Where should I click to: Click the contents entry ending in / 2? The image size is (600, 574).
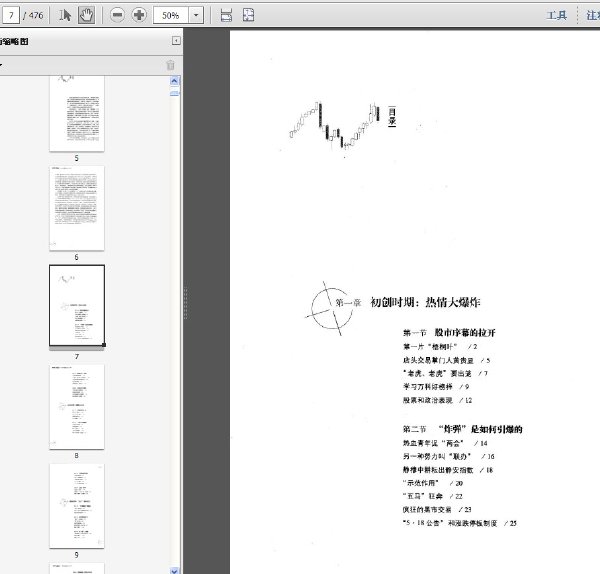coord(440,347)
